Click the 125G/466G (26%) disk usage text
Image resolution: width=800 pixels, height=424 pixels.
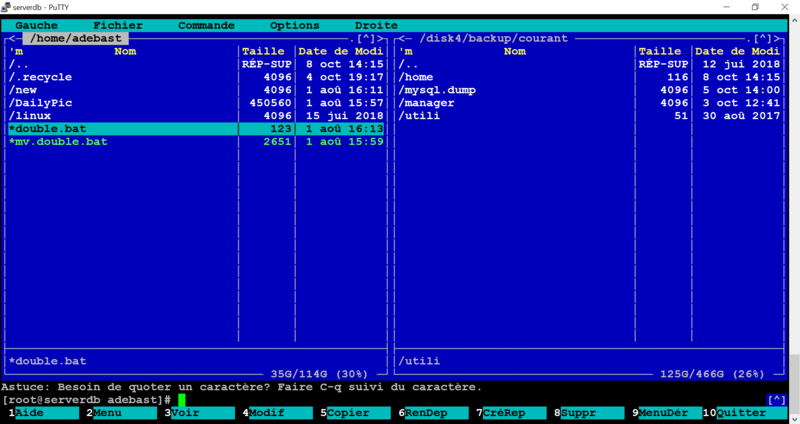[712, 375]
